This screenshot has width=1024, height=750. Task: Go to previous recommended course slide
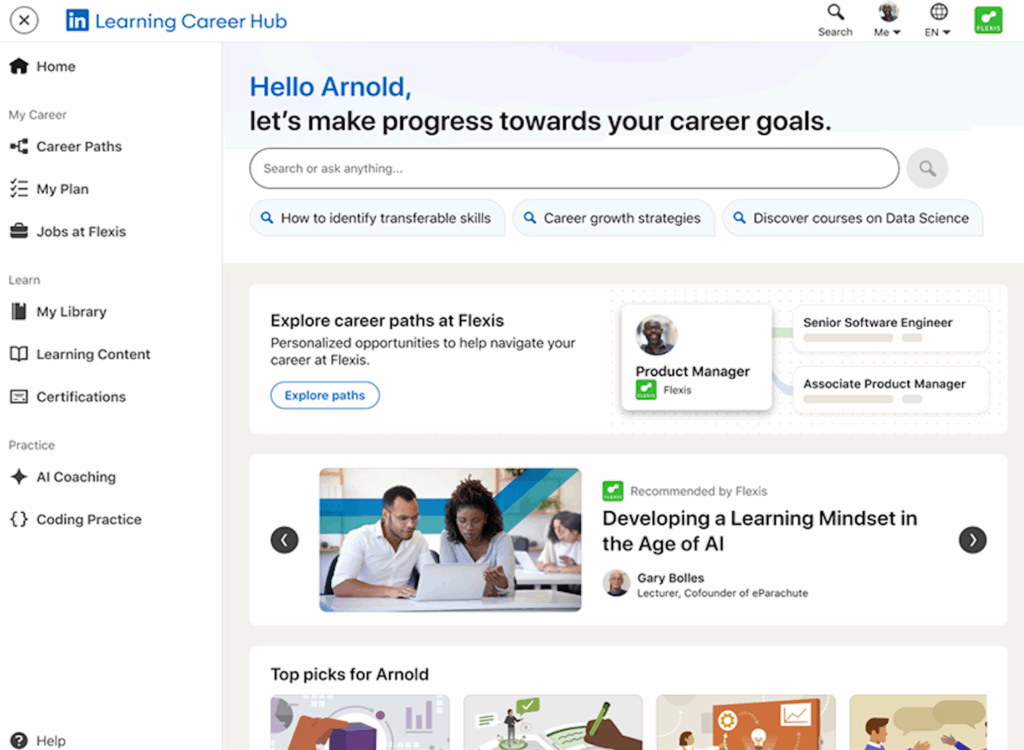point(284,540)
